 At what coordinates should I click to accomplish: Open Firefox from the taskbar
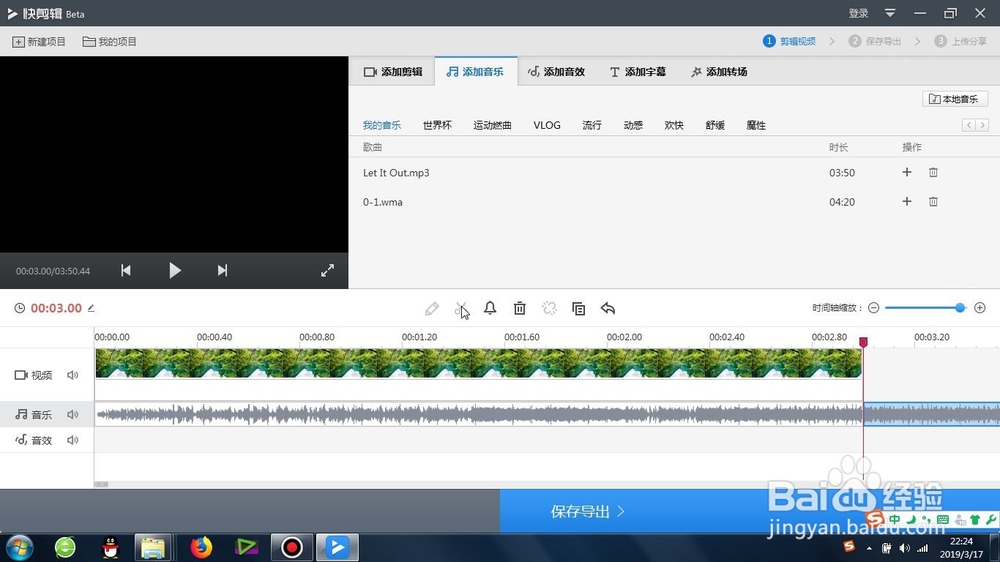tap(200, 547)
